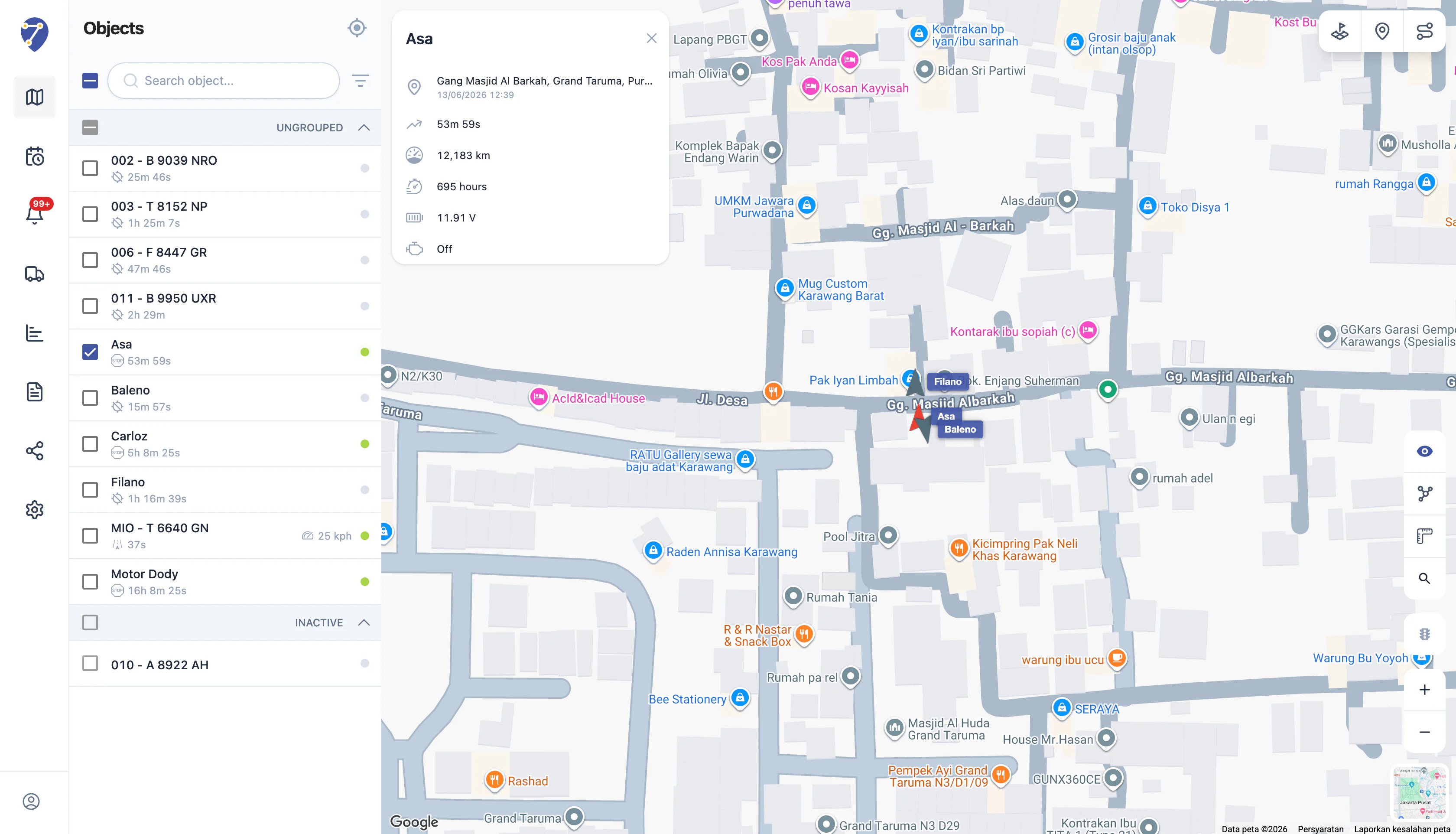
Task: Open the user profile icon
Action: (x=32, y=801)
